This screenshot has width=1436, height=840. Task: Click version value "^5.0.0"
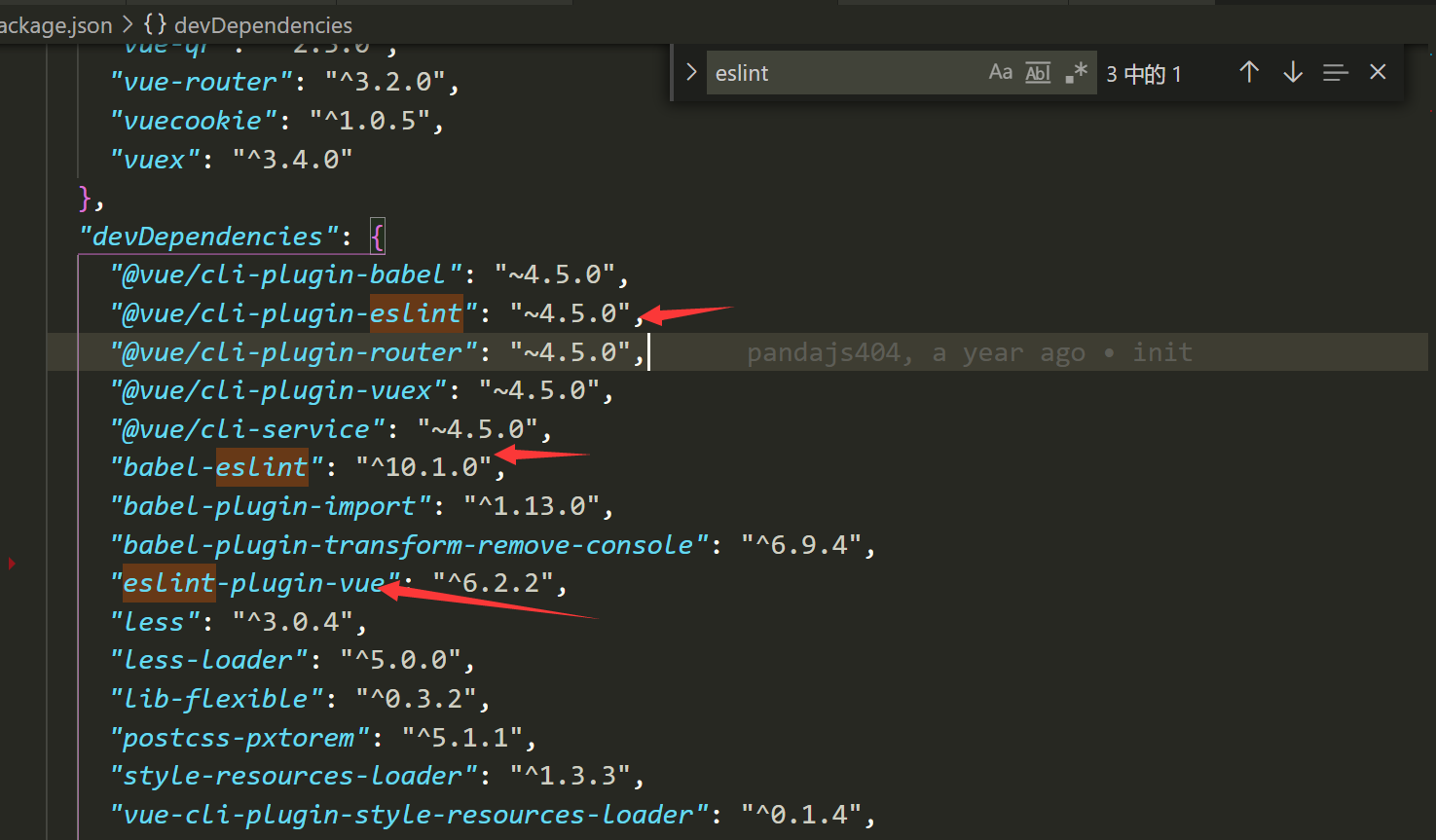pos(401,660)
